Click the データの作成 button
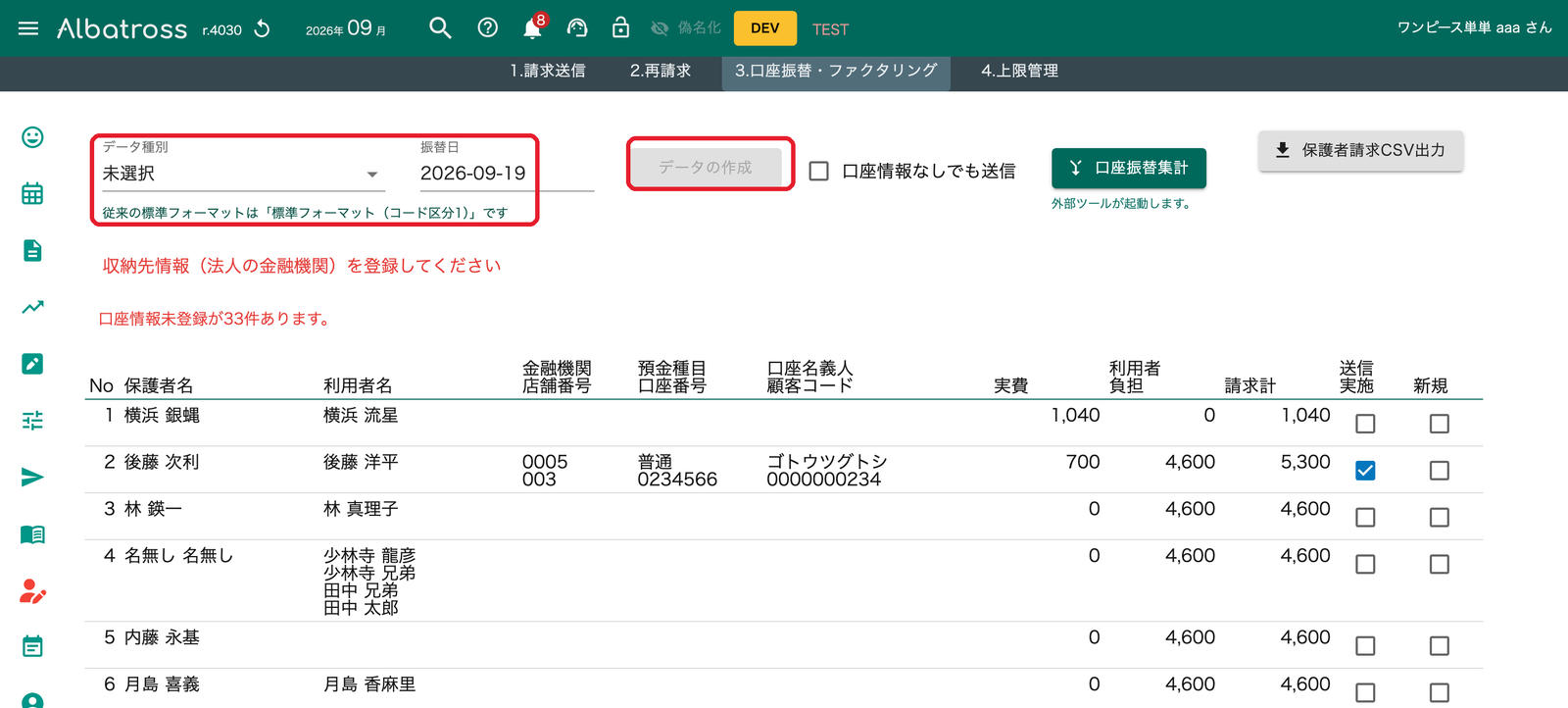 (706, 168)
